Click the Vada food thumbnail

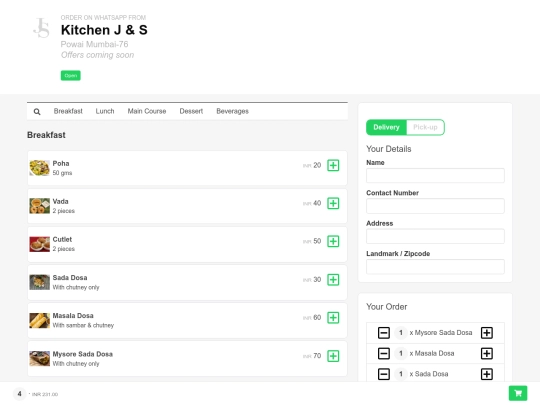pyautogui.click(x=40, y=206)
